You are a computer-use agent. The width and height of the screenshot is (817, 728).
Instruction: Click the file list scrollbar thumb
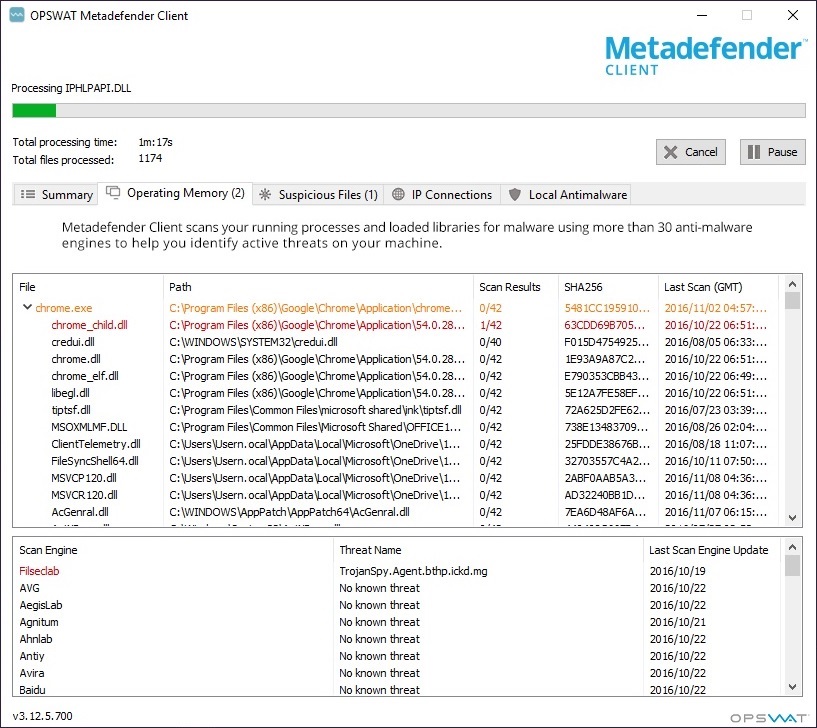pos(793,301)
